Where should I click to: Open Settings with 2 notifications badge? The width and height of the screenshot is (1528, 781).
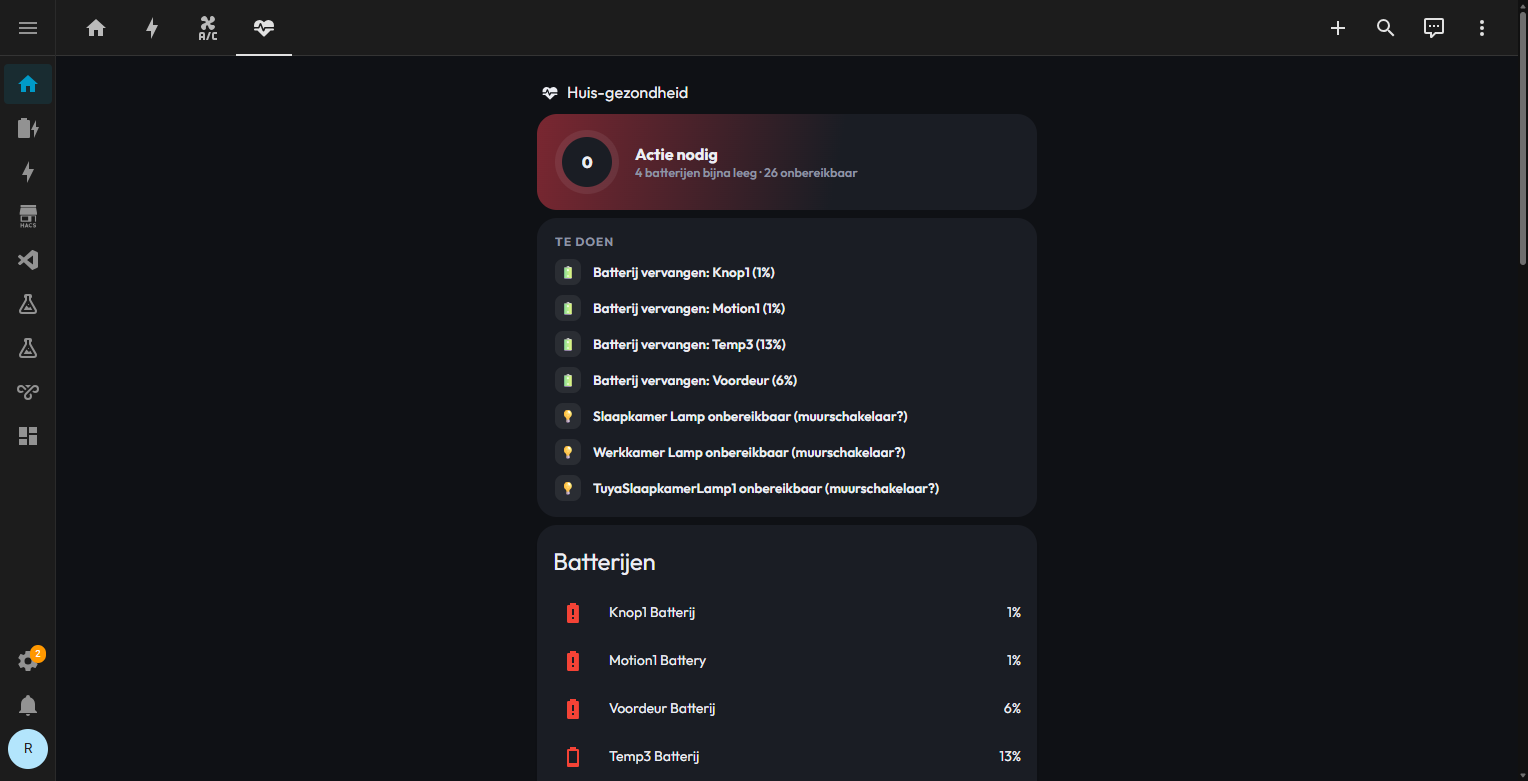point(28,661)
